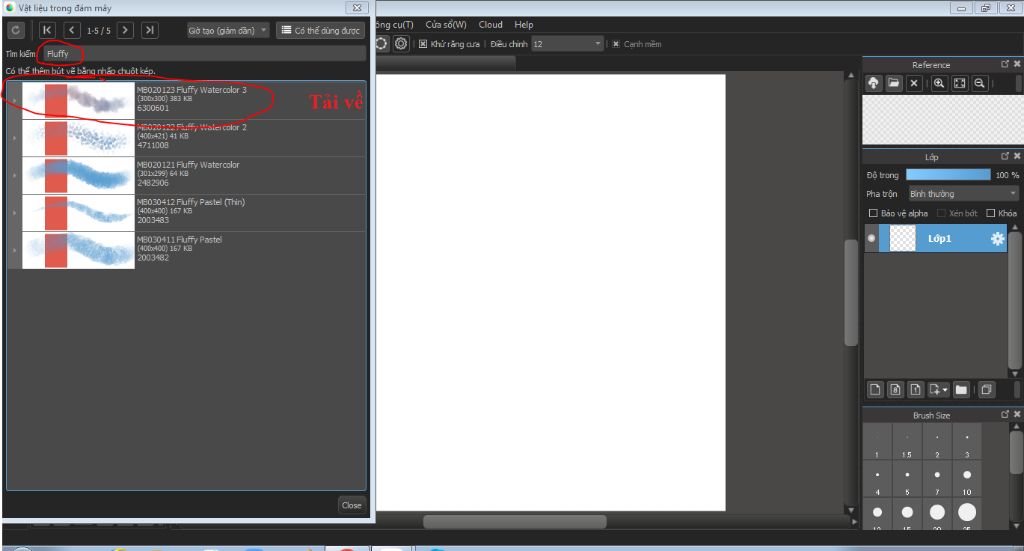Zoom in the Reference panel

[939, 83]
